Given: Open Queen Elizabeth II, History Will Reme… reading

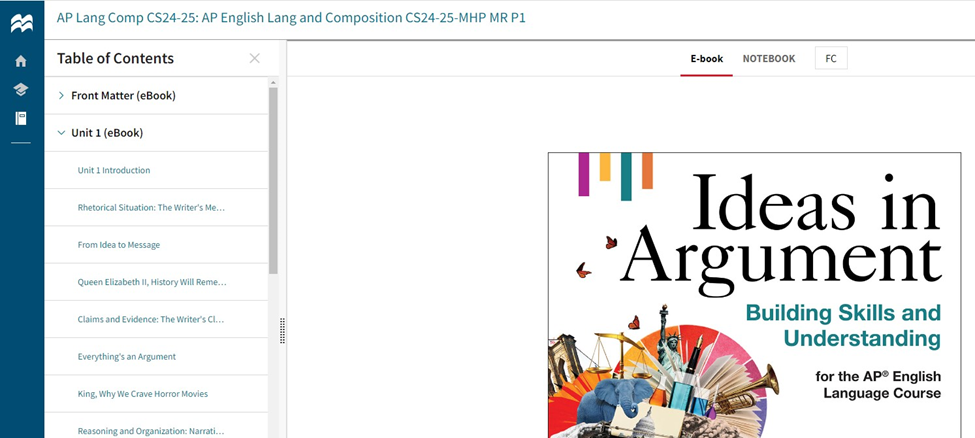Looking at the screenshot, I should [152, 282].
